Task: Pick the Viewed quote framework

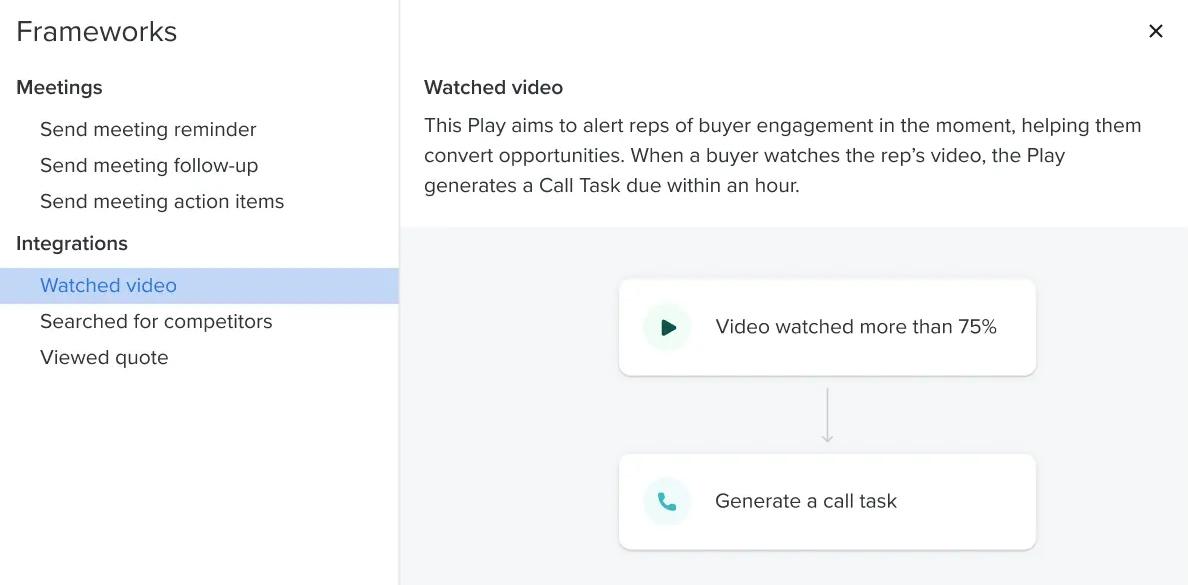Action: point(104,358)
